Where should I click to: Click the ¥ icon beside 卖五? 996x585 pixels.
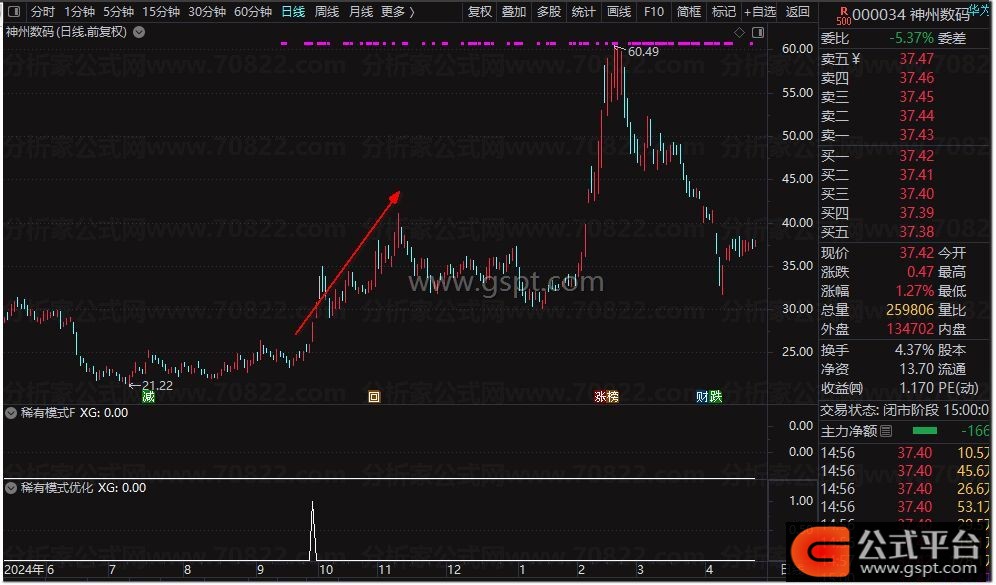(x=856, y=59)
